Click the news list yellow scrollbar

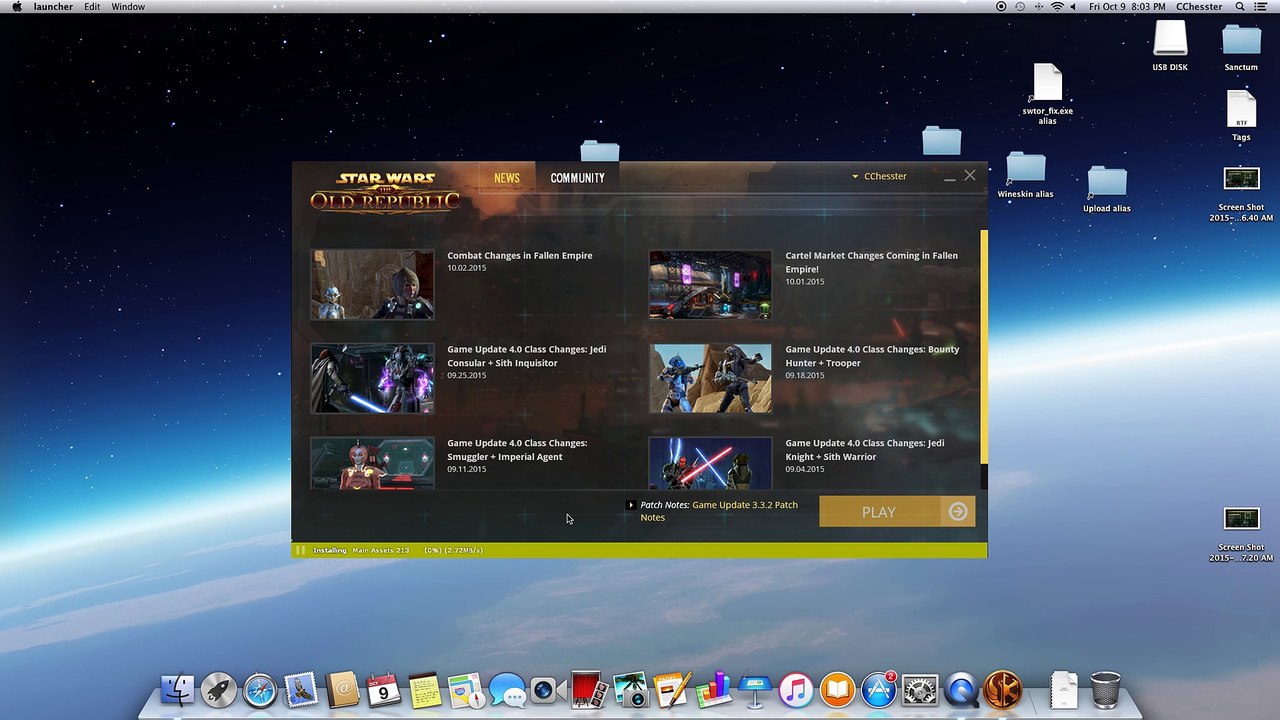pyautogui.click(x=984, y=345)
